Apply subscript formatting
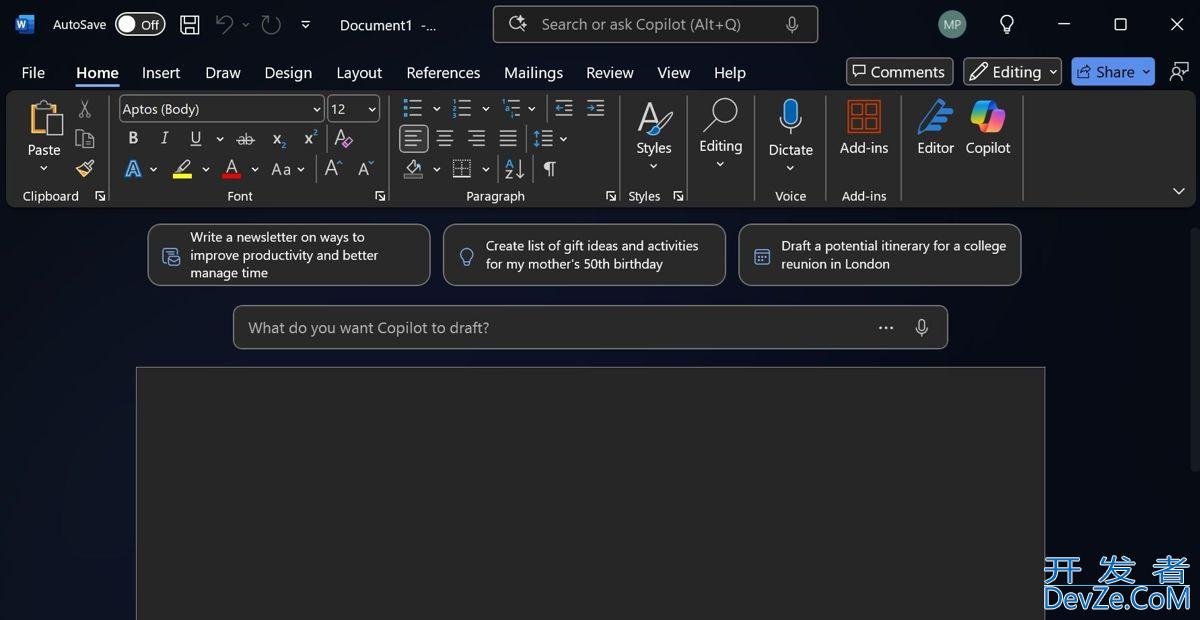The width and height of the screenshot is (1200, 620). pyautogui.click(x=279, y=139)
